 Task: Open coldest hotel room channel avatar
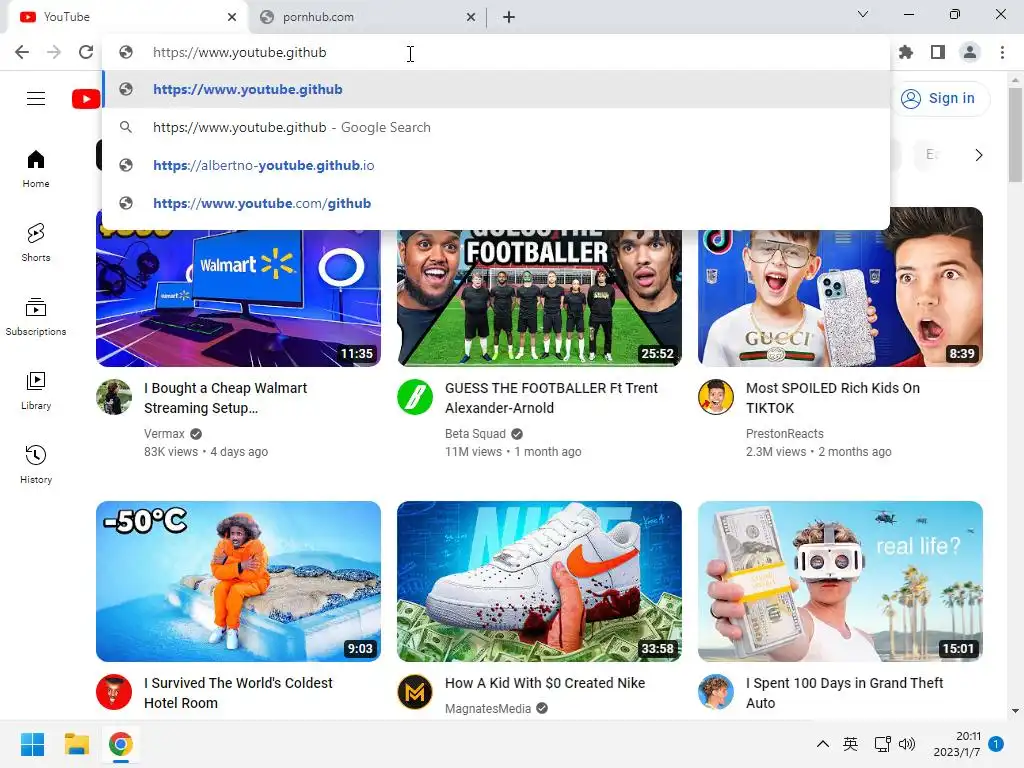click(114, 692)
